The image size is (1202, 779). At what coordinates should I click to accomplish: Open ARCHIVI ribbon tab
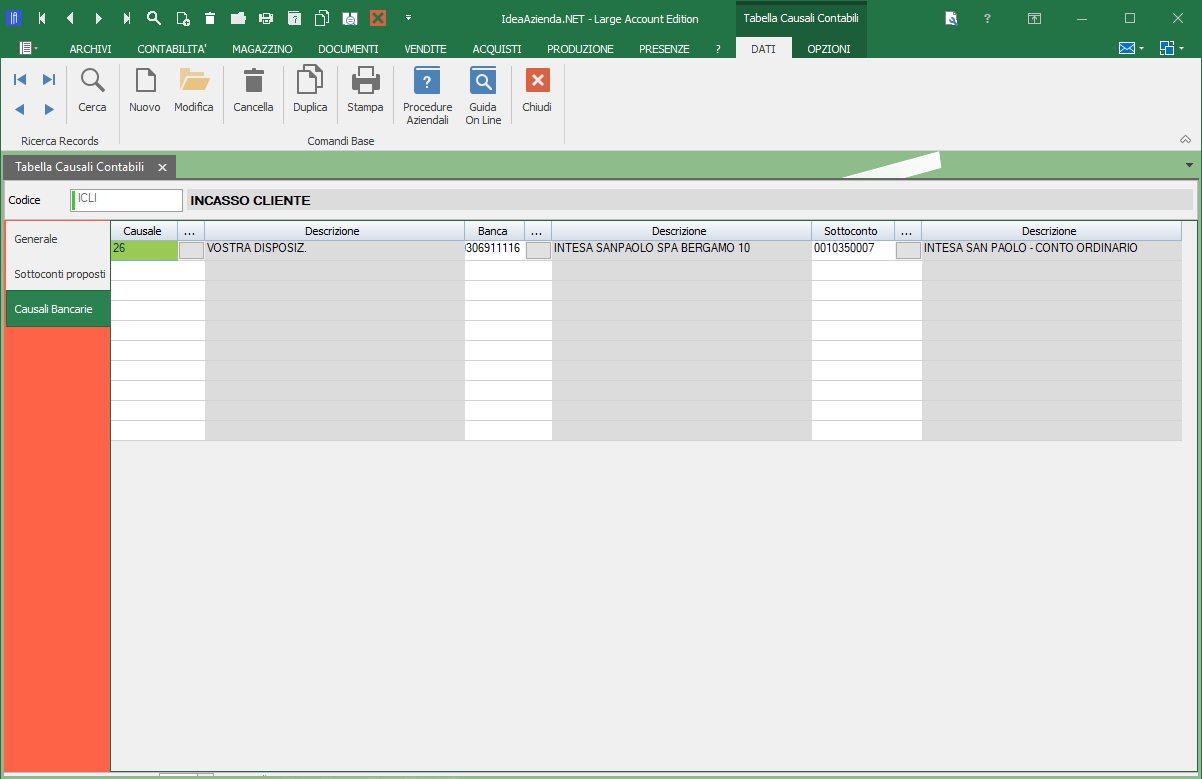click(x=90, y=49)
